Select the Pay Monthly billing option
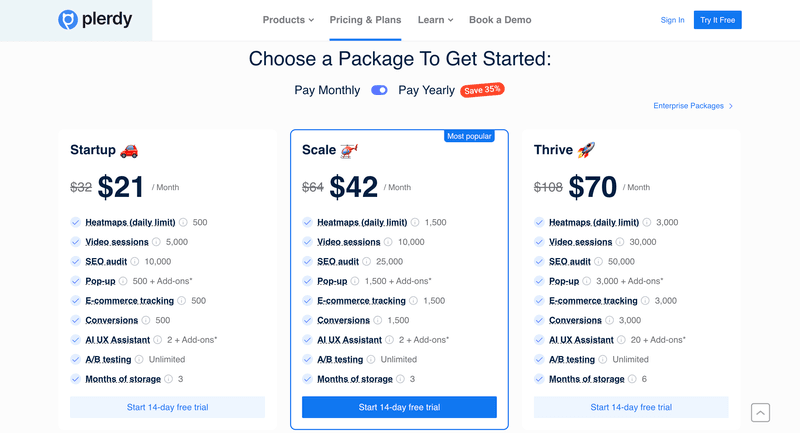Screen dimensions: 800x433 (x=327, y=90)
